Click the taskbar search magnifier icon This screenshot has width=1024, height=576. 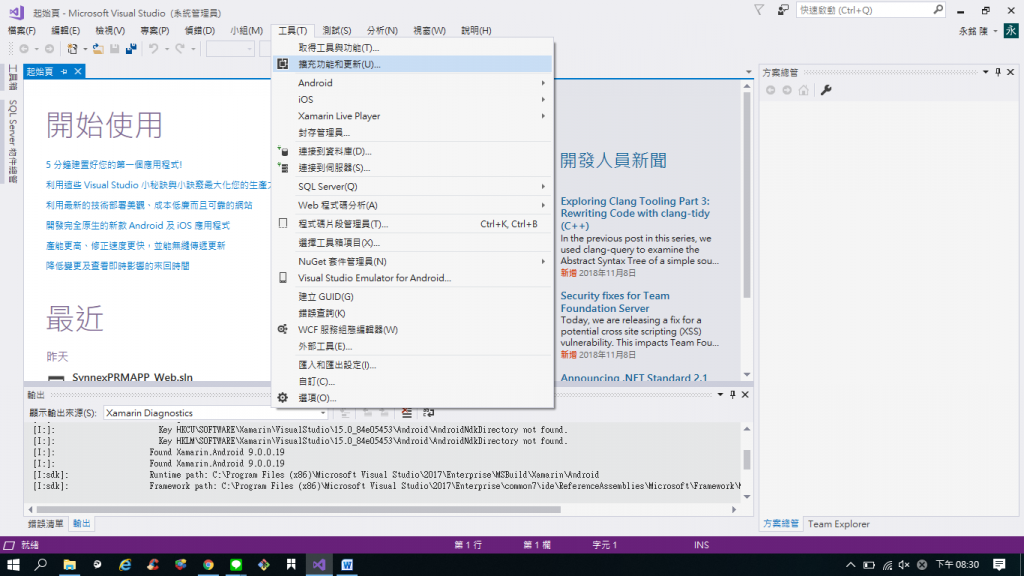(41, 564)
